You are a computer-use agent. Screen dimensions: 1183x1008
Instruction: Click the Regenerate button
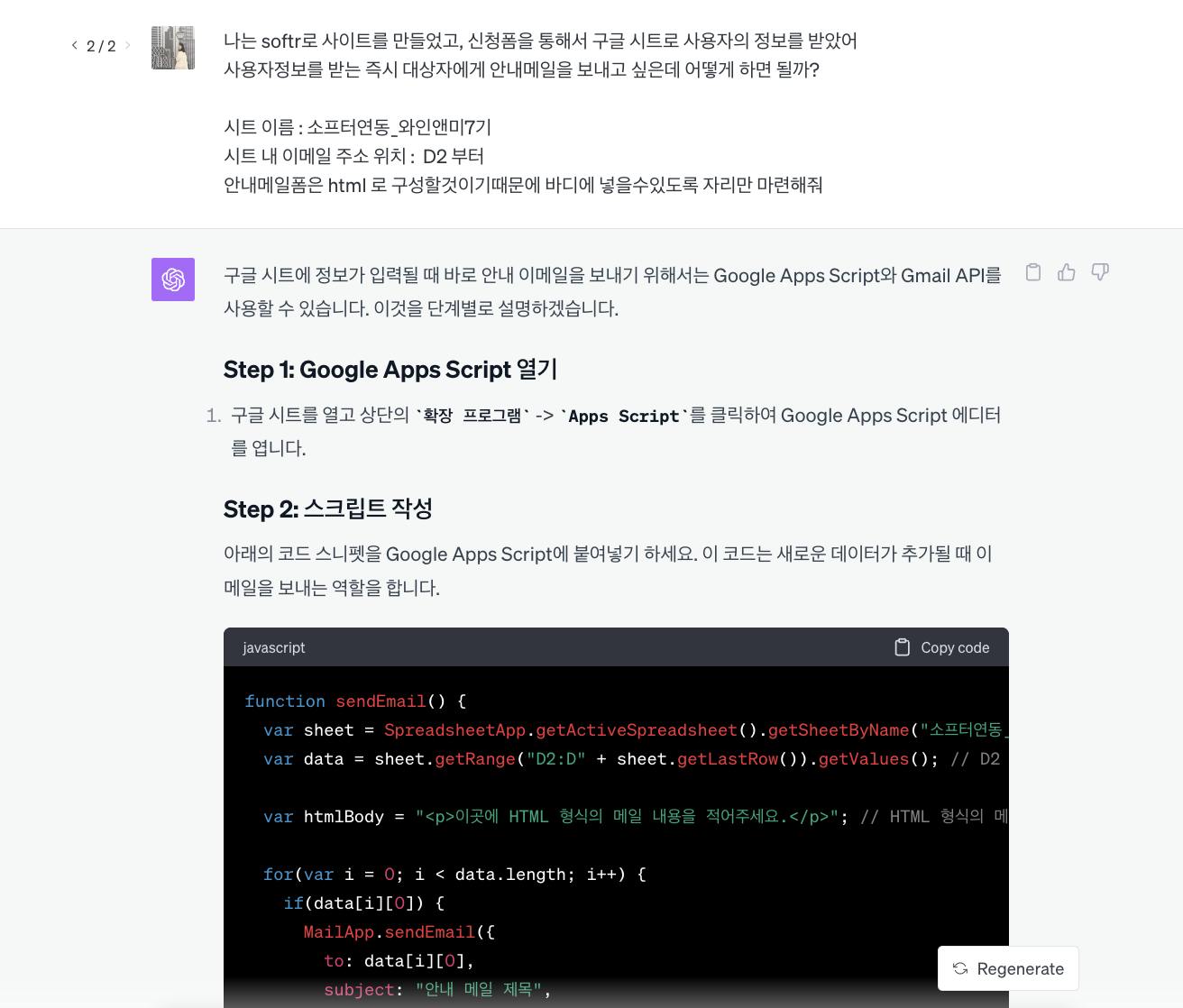[1008, 968]
